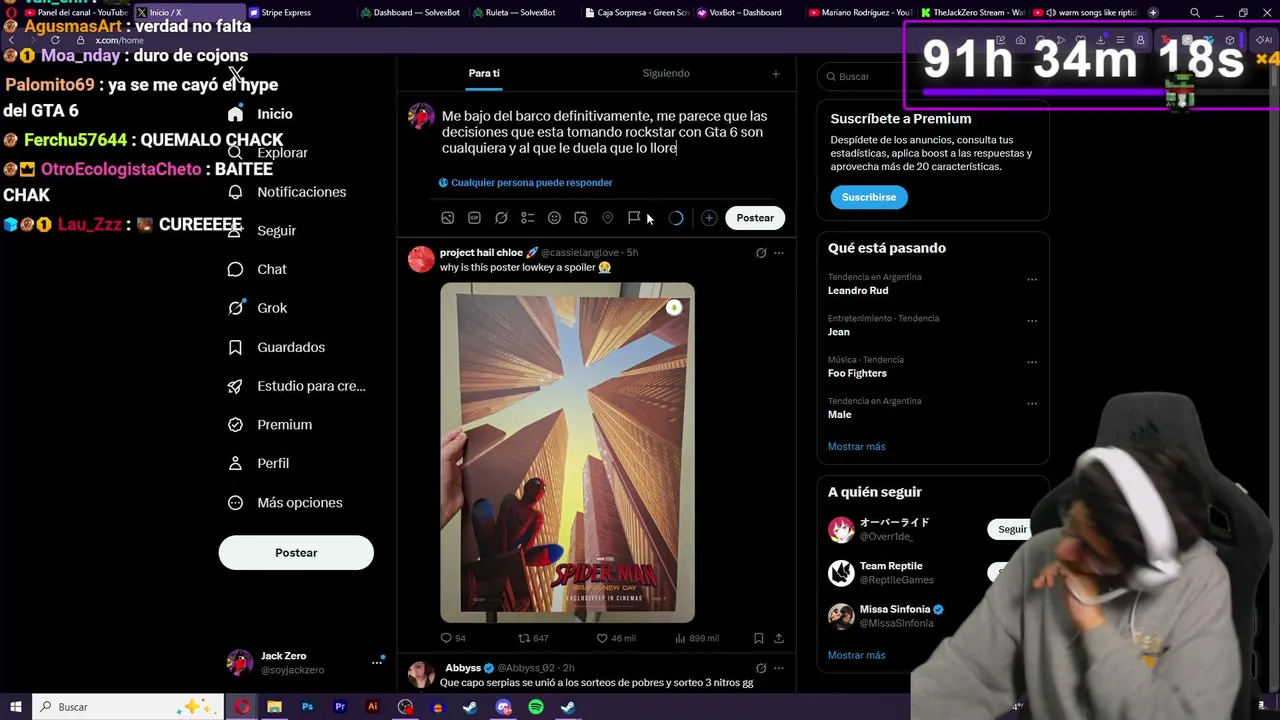Click the flag icon in composer toolbar
This screenshot has height=720, width=1280.
click(634, 218)
